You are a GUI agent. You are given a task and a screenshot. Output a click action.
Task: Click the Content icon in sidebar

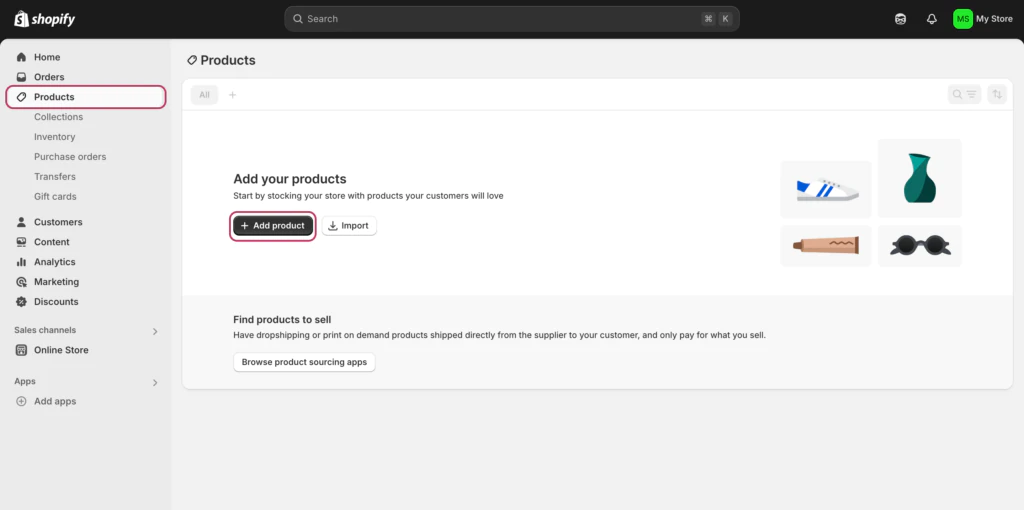click(x=22, y=242)
